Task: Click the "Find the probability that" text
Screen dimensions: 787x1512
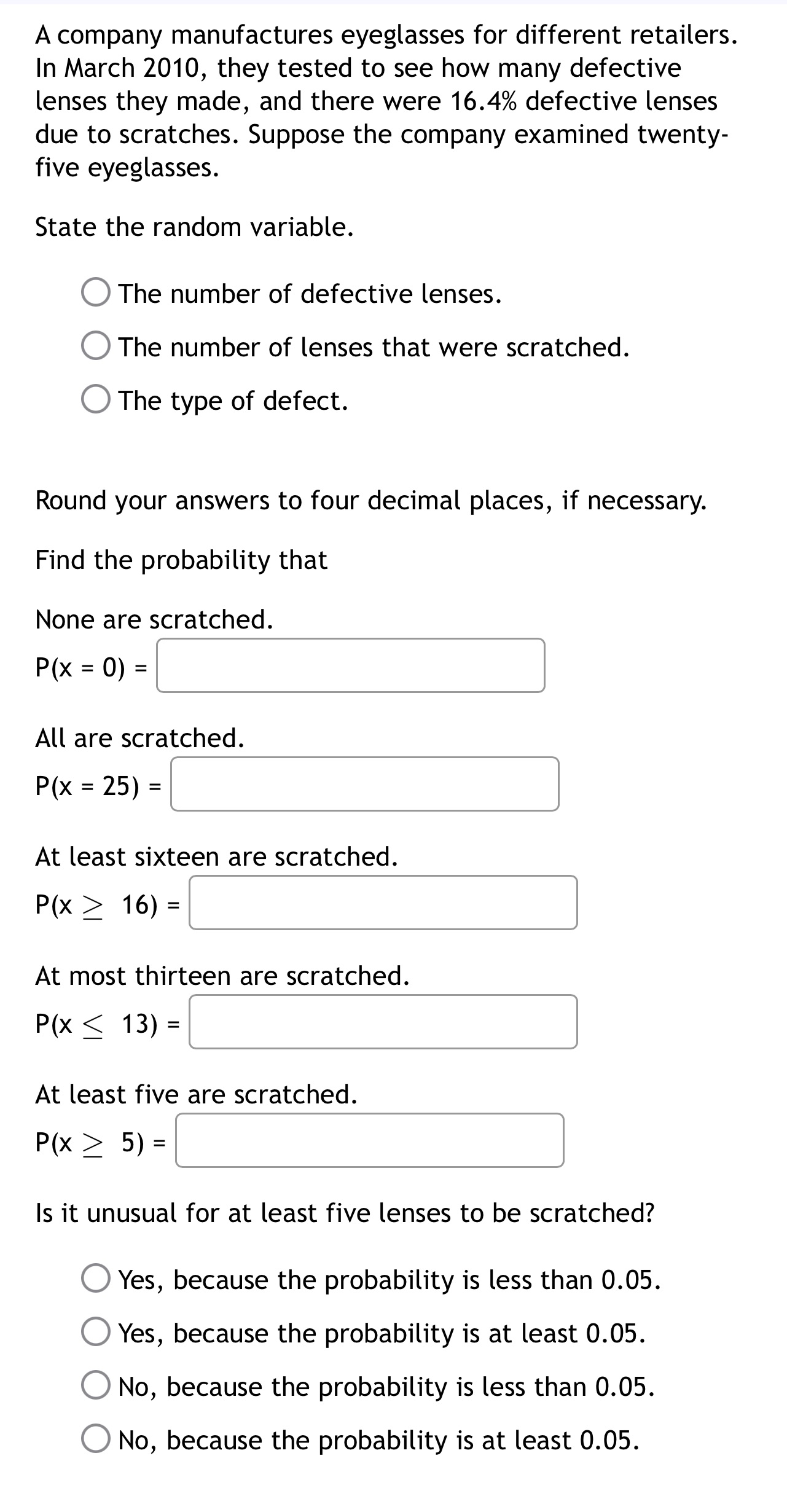Action: pyautogui.click(x=181, y=560)
